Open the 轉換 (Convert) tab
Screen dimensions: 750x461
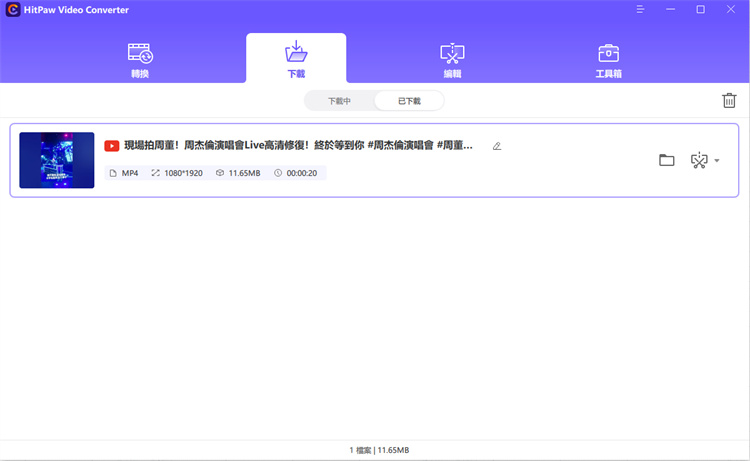point(140,60)
